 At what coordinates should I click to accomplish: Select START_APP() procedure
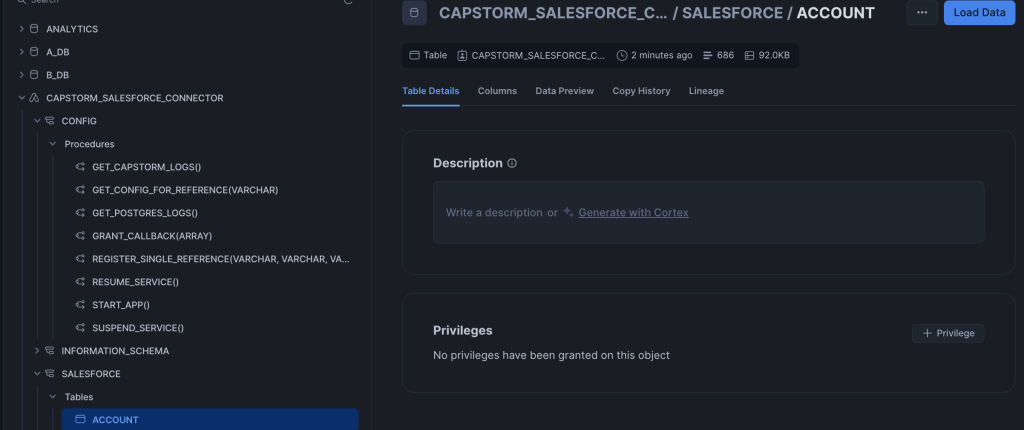pyautogui.click(x=121, y=305)
